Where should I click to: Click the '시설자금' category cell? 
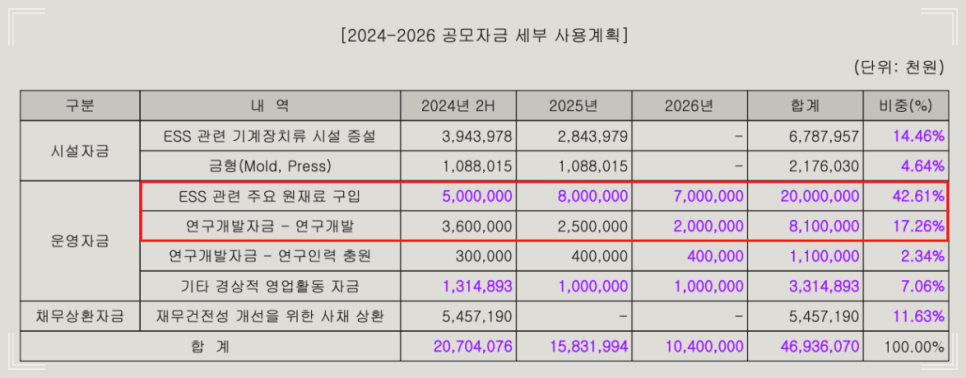[79, 151]
